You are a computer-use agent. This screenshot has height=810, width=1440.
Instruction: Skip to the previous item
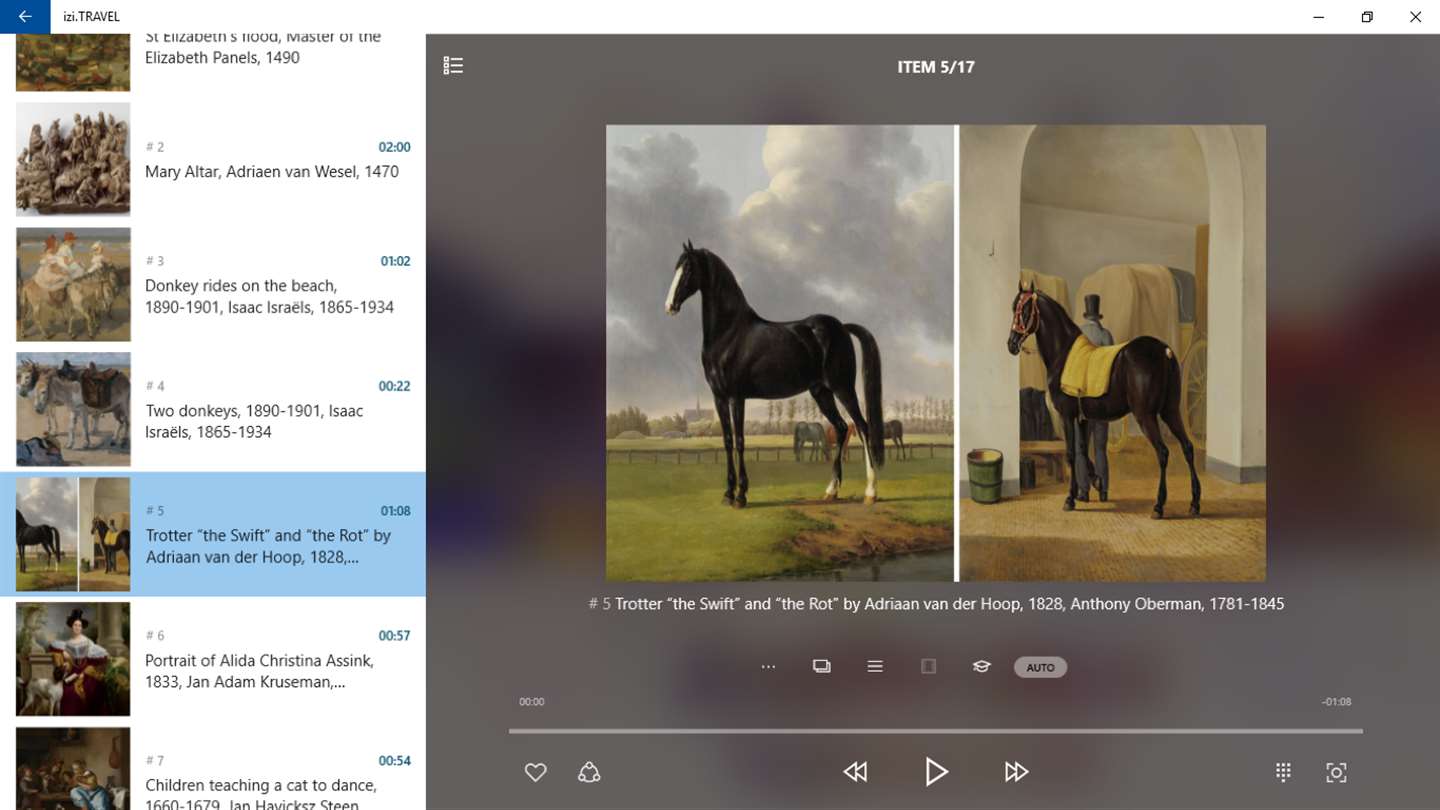coord(855,771)
